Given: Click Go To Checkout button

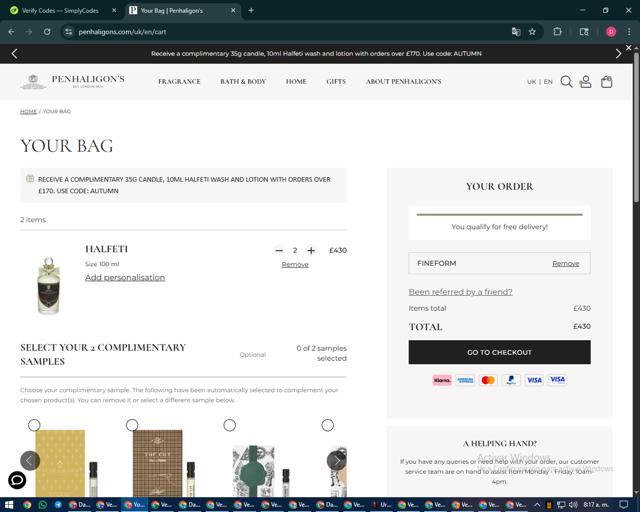Looking at the screenshot, I should (499, 352).
